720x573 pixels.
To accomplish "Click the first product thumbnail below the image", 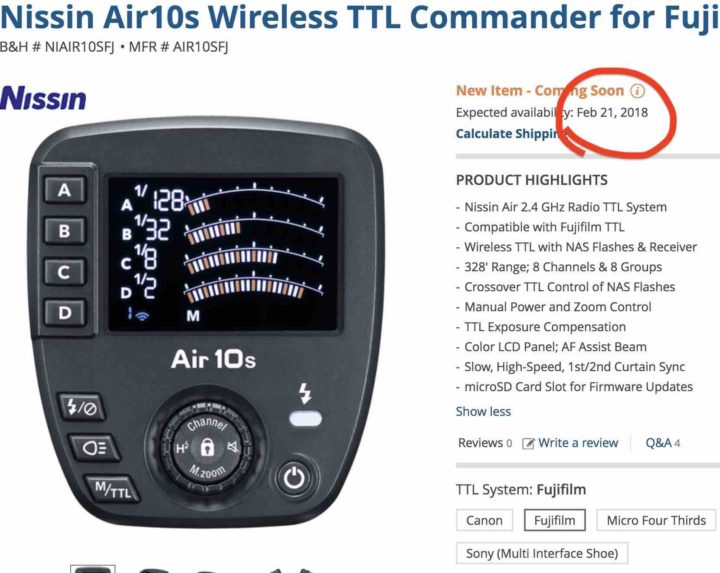I will click(93, 569).
